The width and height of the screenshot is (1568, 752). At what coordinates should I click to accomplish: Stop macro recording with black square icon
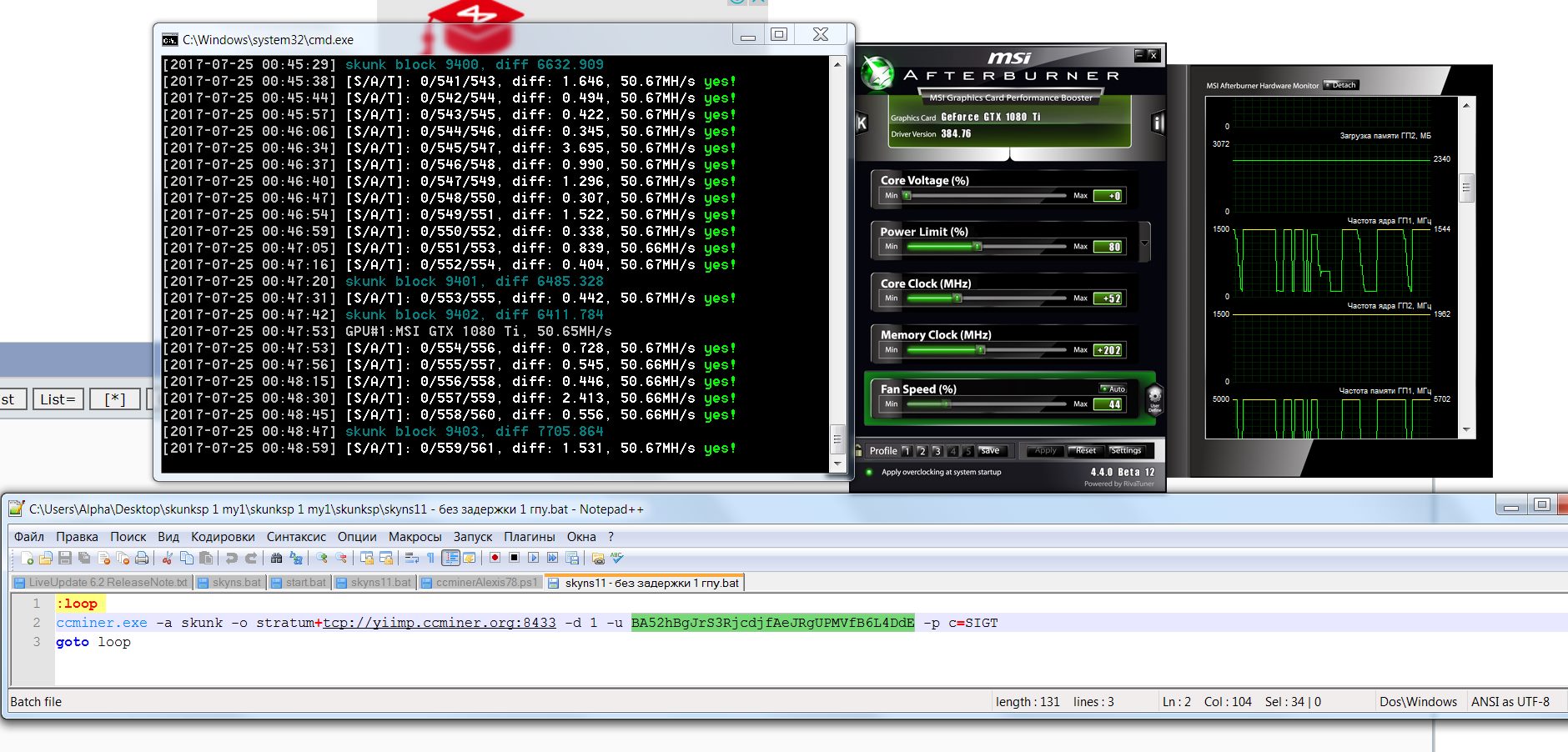pos(514,558)
